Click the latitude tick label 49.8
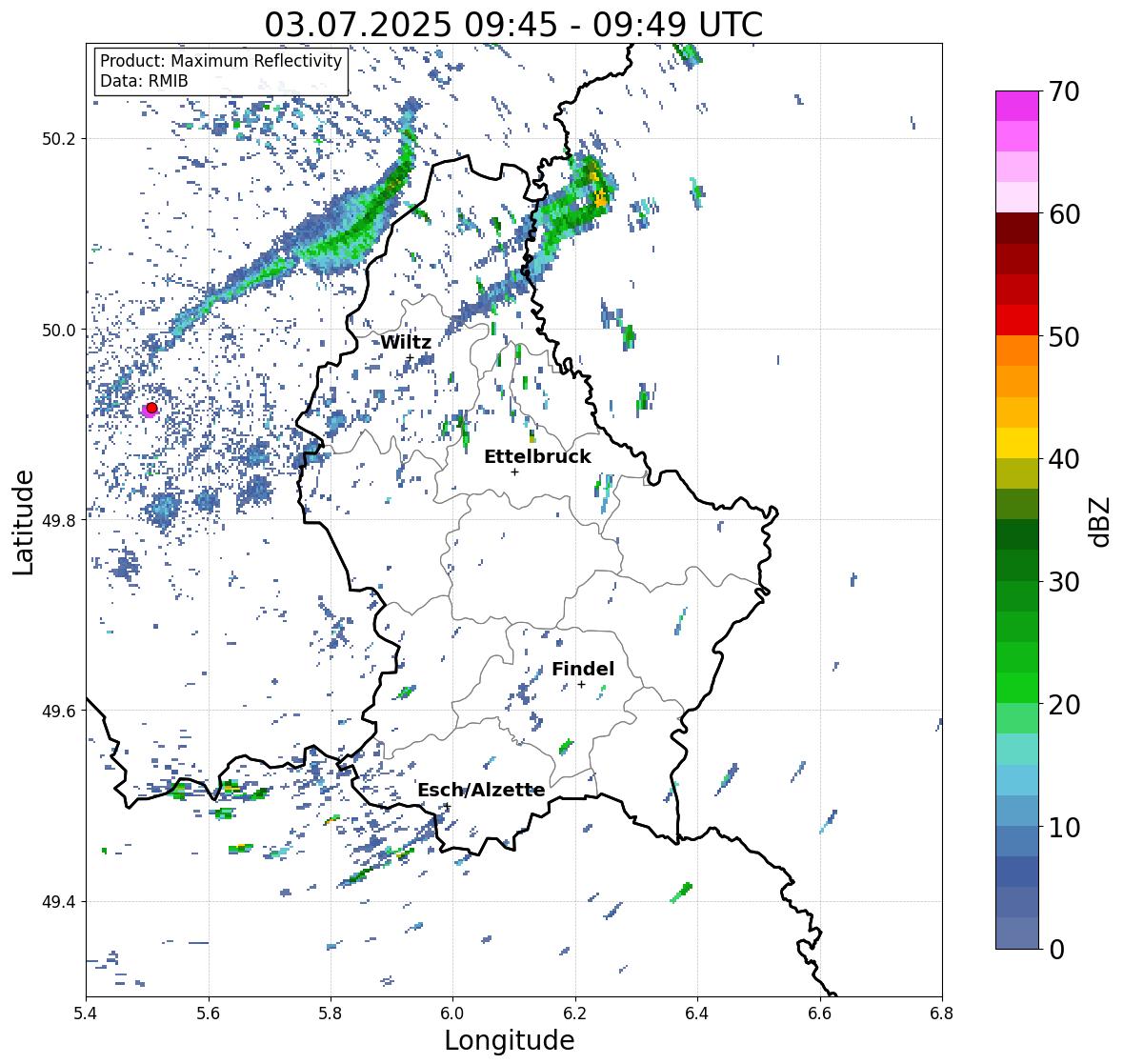This screenshot has height=1064, width=1123. point(59,520)
